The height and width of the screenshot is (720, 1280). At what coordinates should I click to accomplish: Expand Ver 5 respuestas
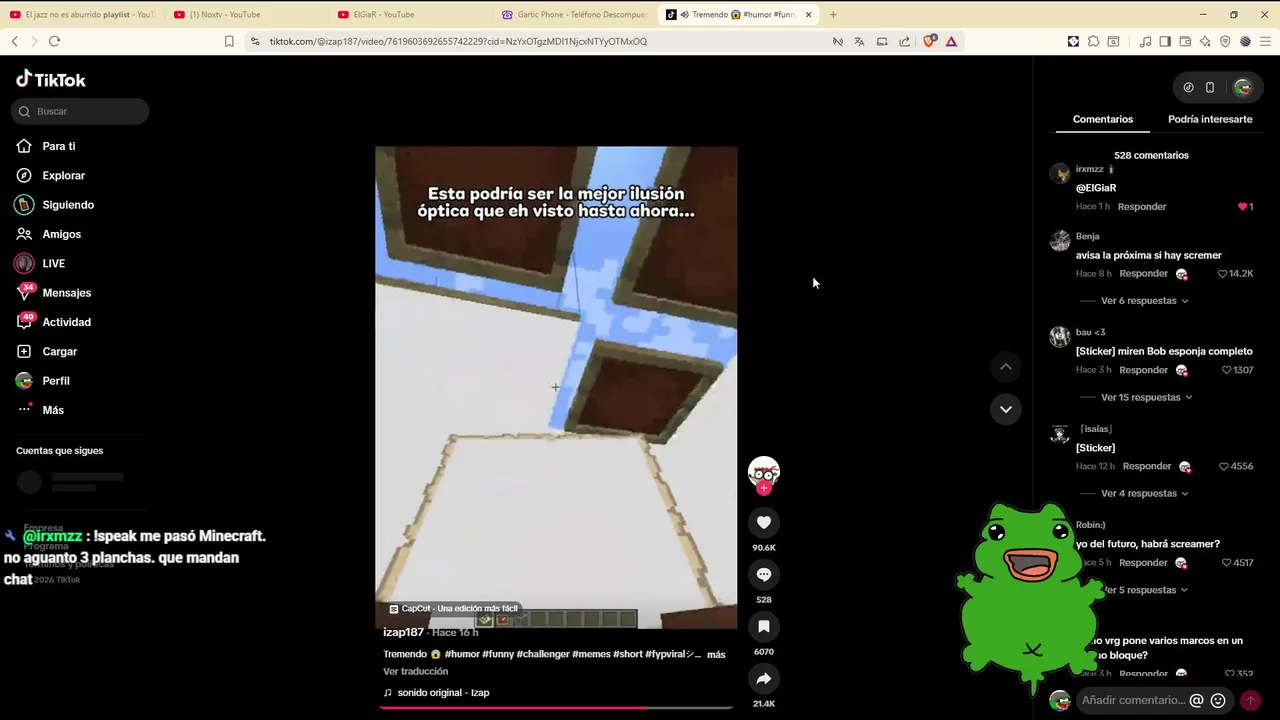click(1144, 590)
